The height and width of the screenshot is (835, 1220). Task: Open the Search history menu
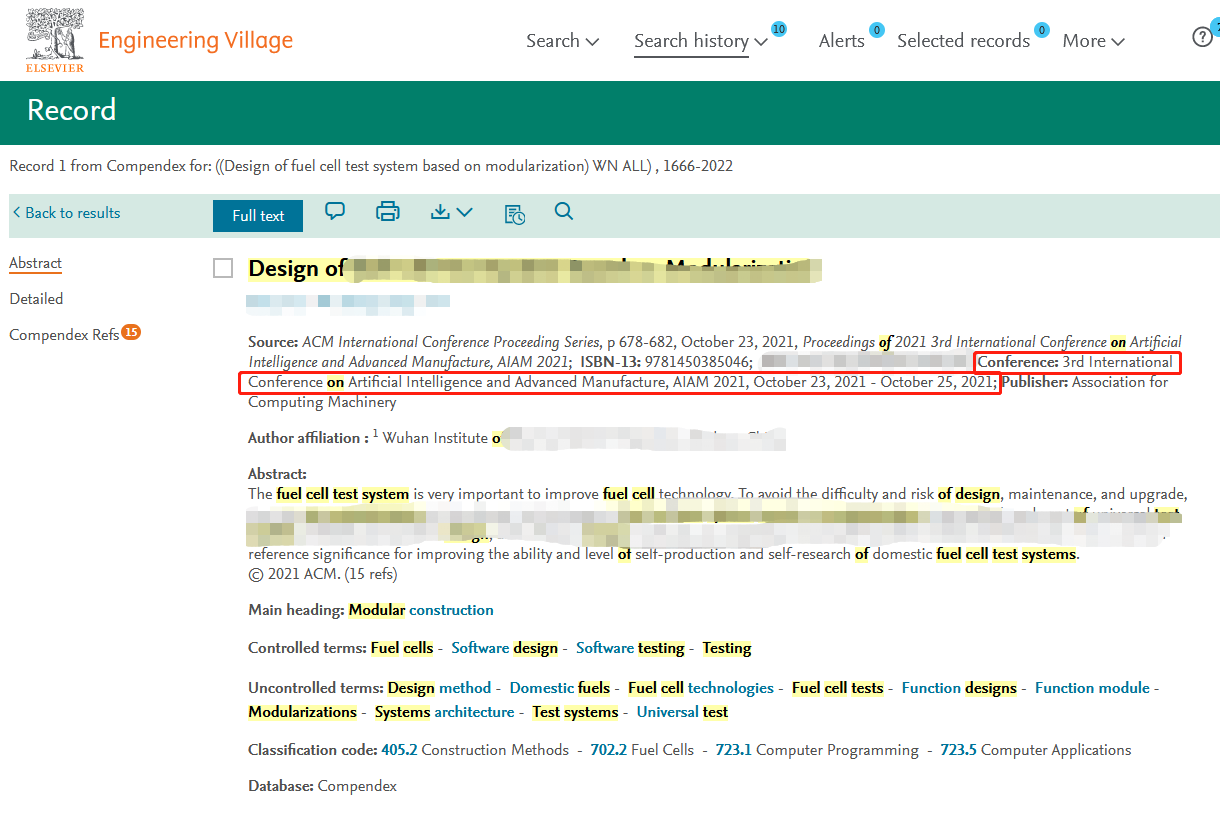click(701, 40)
